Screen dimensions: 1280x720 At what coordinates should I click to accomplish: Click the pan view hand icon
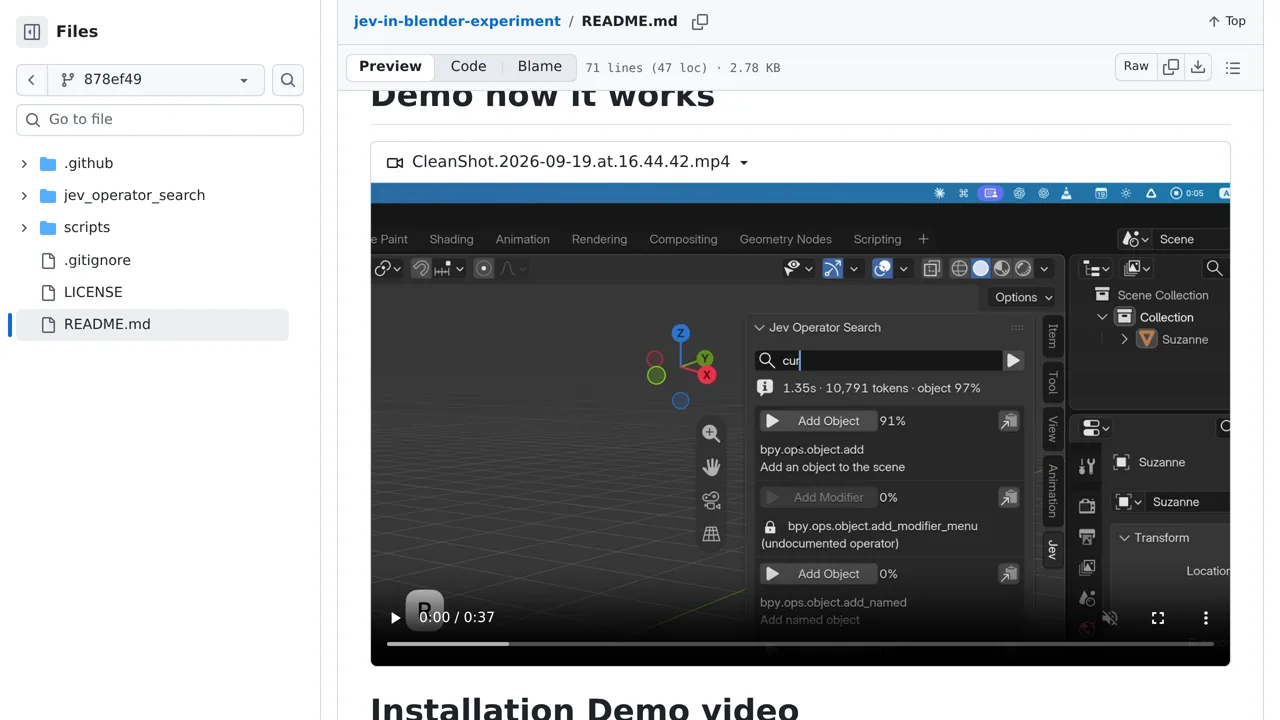711,467
